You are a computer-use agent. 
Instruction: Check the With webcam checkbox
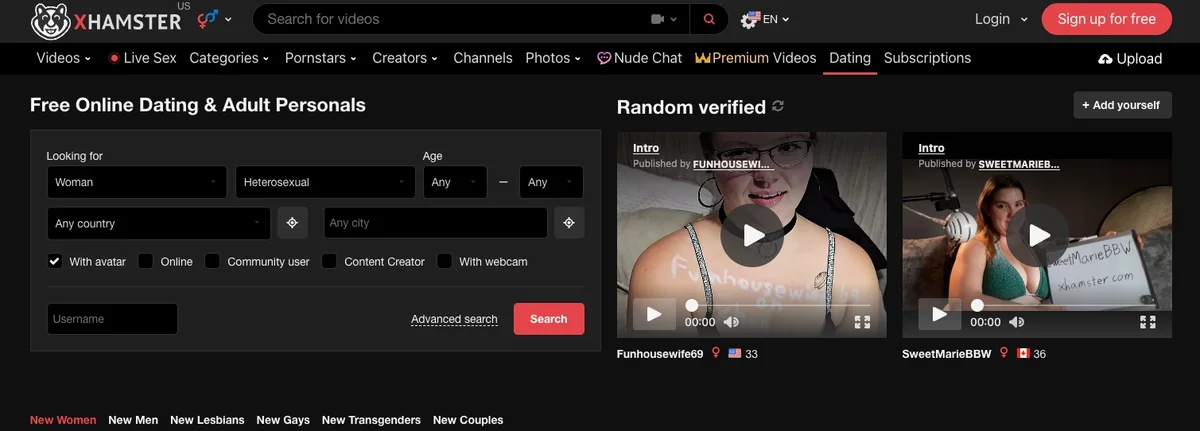[444, 261]
